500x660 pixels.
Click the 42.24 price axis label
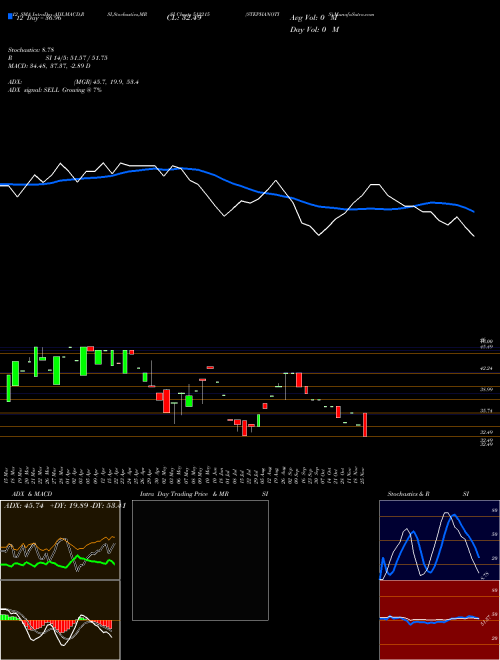(x=487, y=368)
